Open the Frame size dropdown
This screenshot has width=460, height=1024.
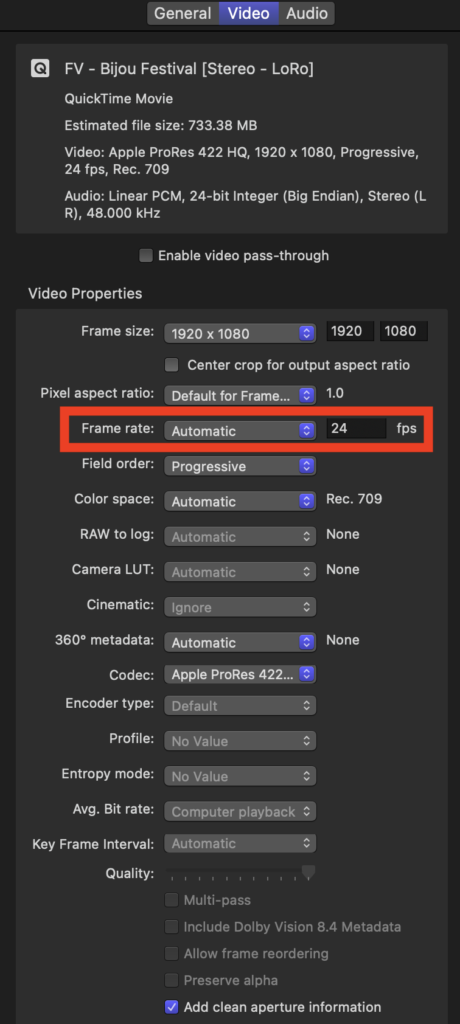tap(240, 333)
